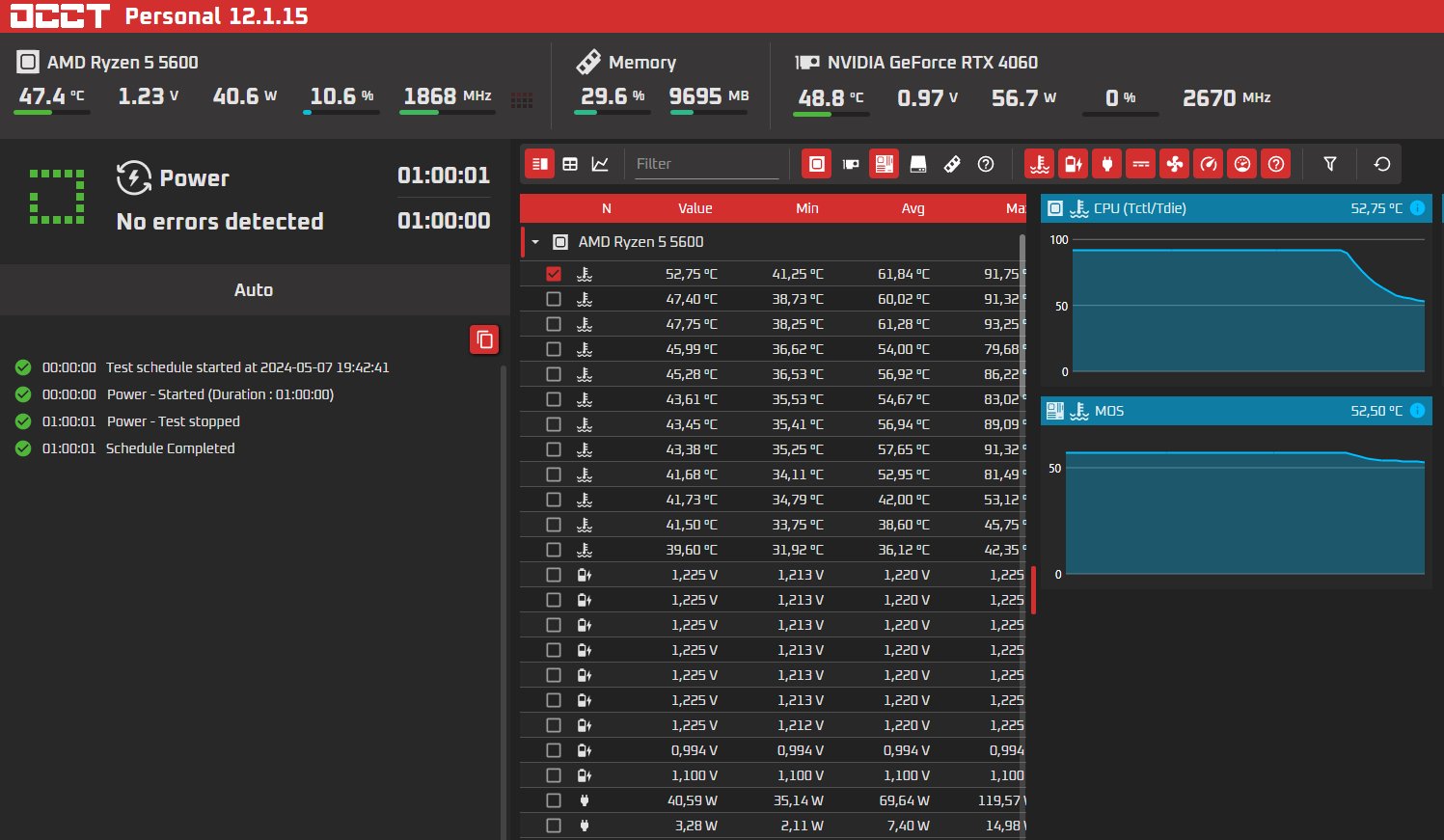Toggle the graphics card hardware filter
The height and width of the screenshot is (840, 1444).
pyautogui.click(x=851, y=164)
